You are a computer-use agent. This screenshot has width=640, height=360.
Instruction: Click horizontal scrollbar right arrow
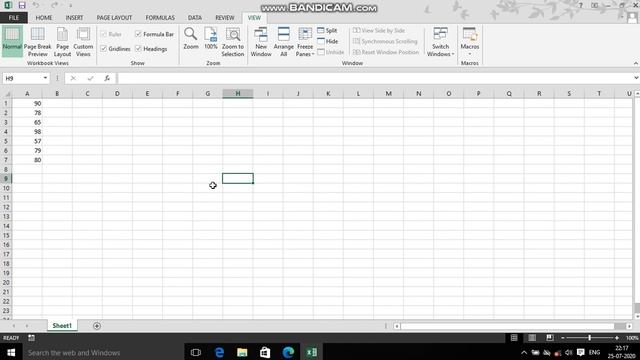click(629, 326)
